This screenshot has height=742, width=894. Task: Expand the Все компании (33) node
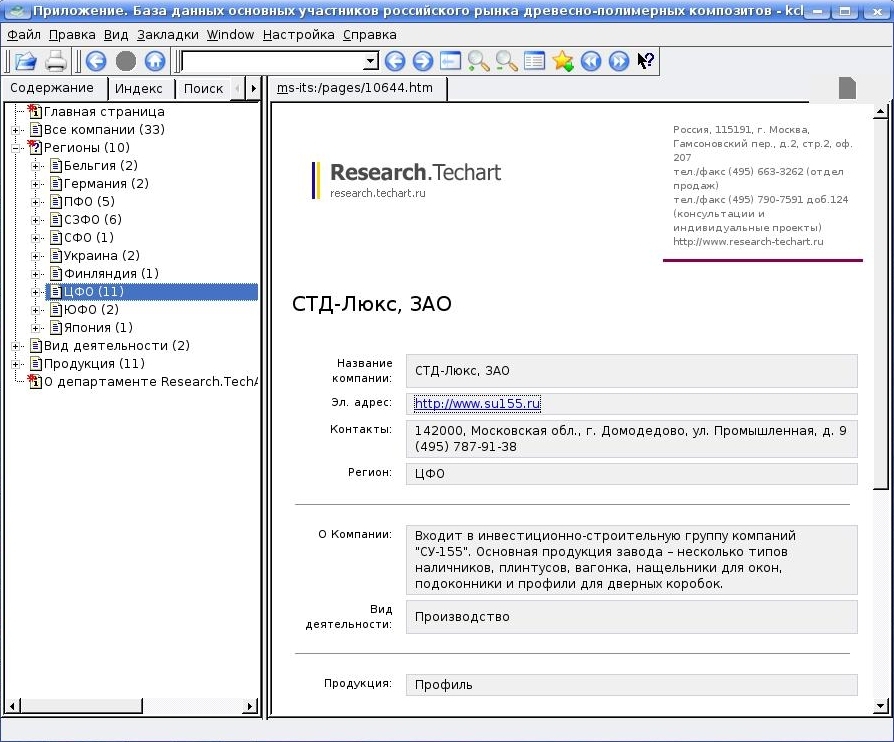click(16, 130)
